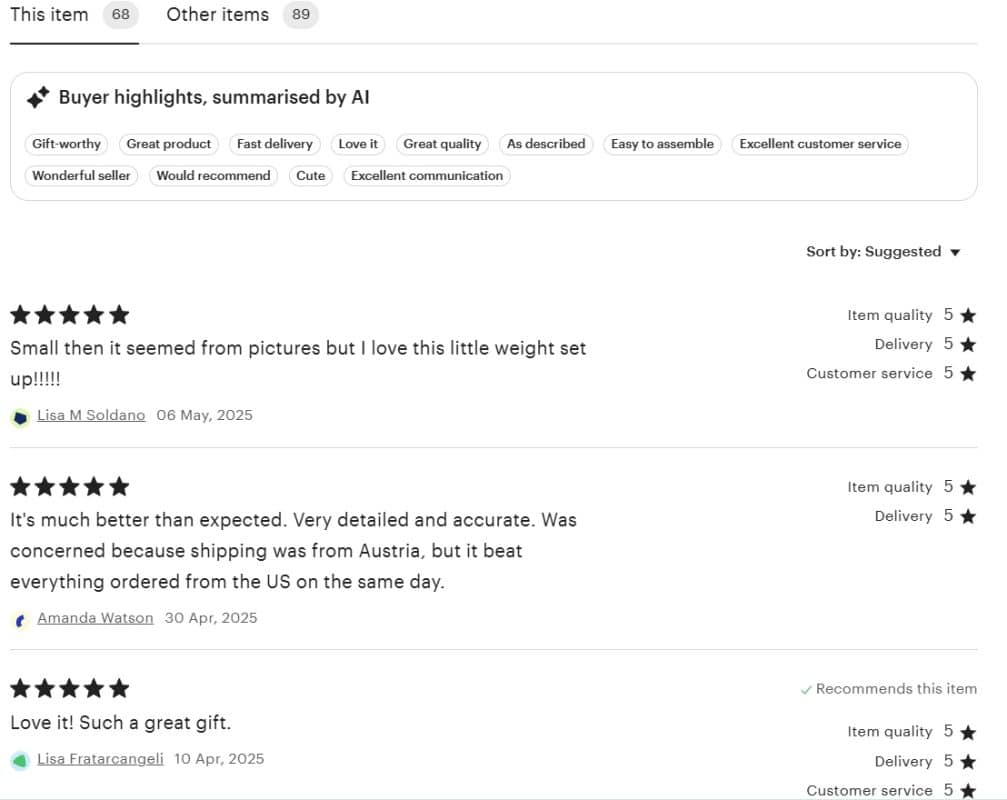Click the five-star rating on Lisa M Soldano's review
Screen dimensions: 1007x800
(x=70, y=315)
